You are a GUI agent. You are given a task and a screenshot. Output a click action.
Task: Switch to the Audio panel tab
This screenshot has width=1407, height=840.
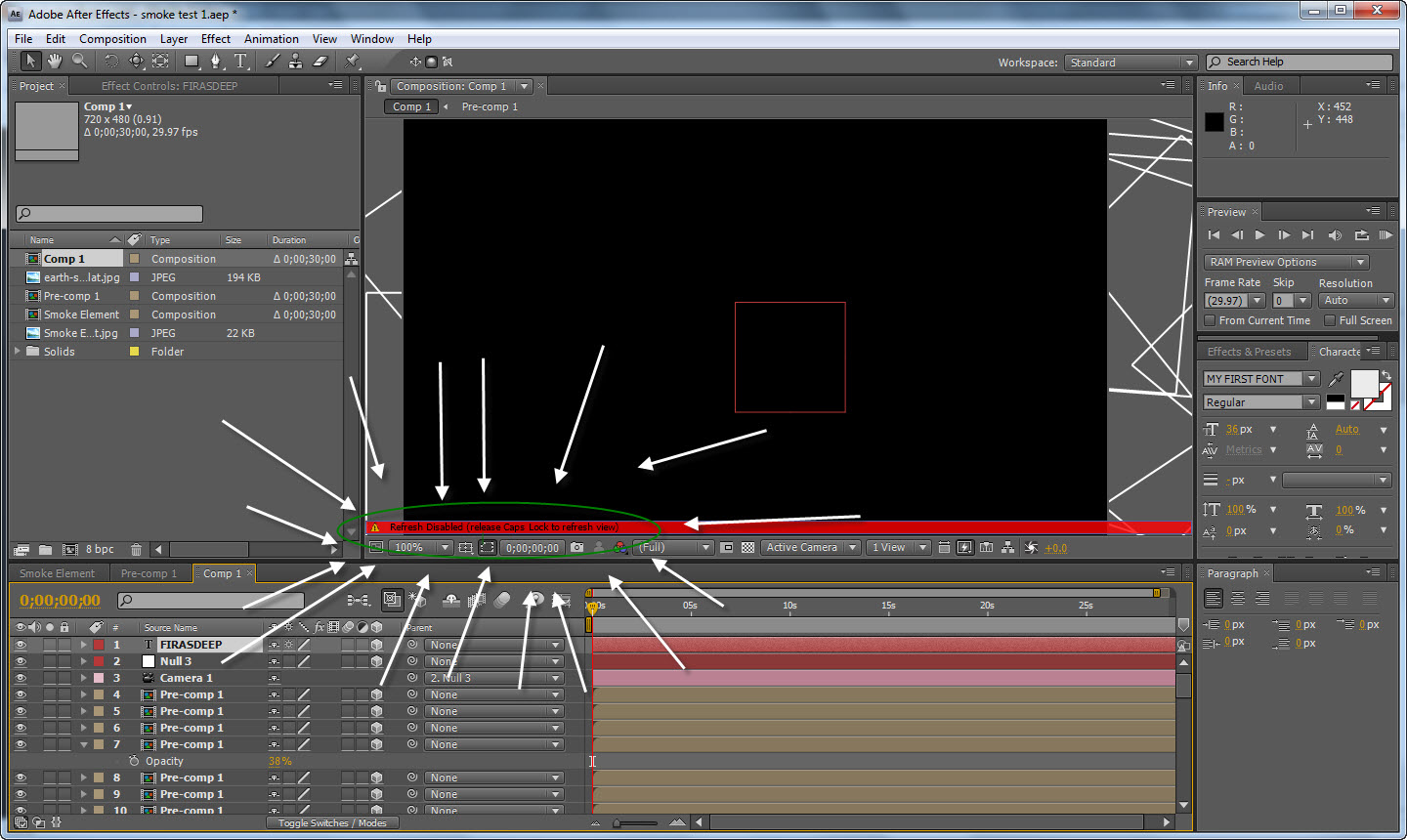coord(1268,86)
